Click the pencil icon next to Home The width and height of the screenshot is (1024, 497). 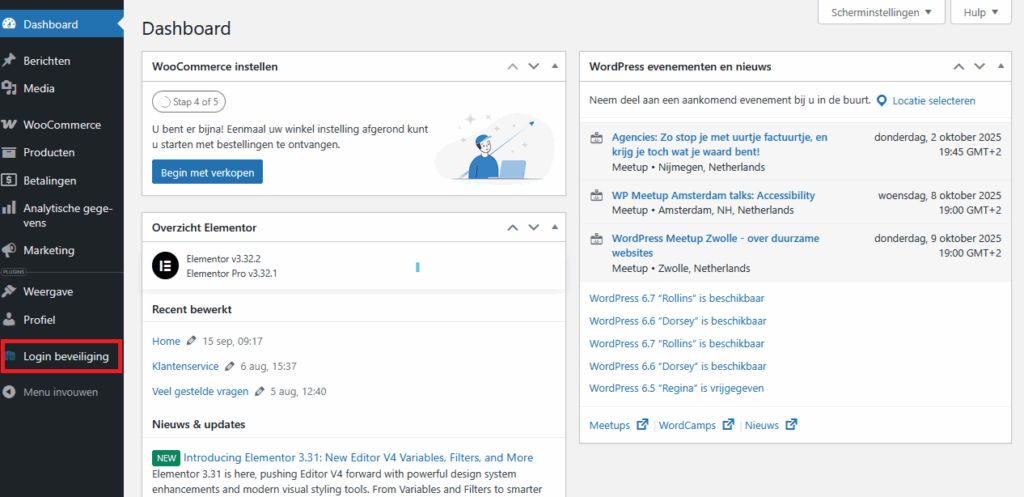[192, 341]
